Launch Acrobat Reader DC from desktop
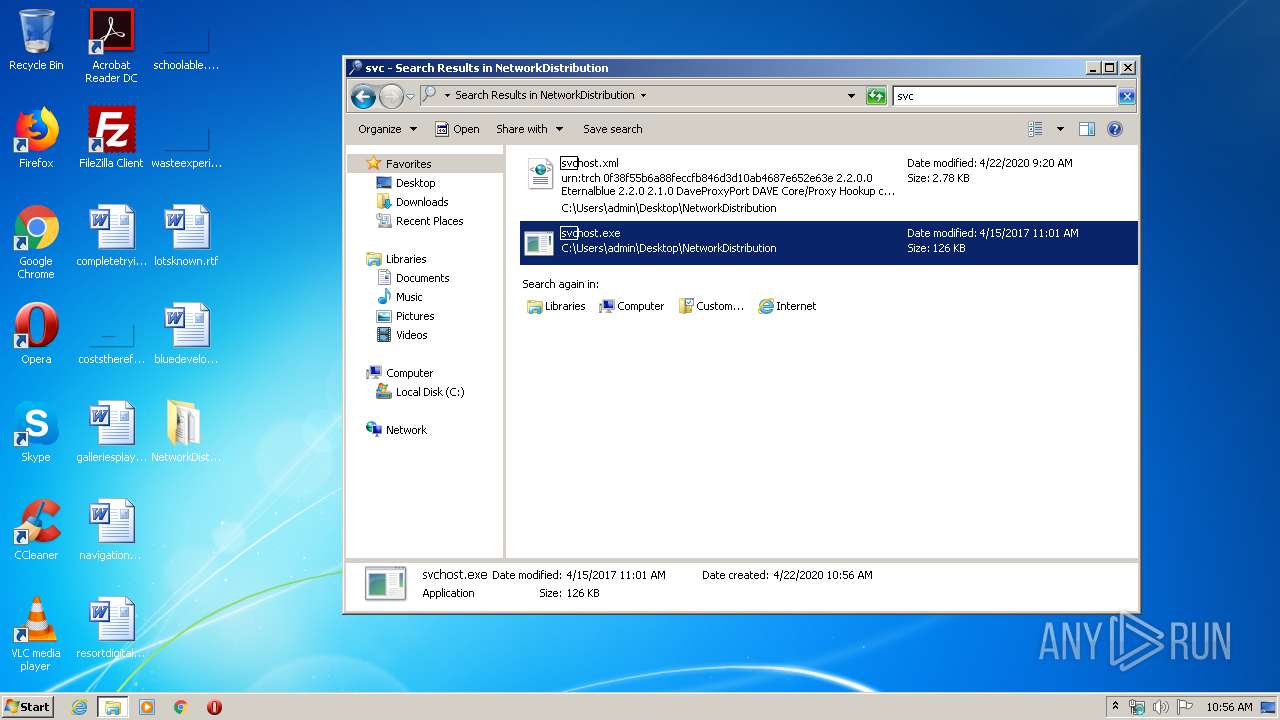Viewport: 1280px width, 720px height. [x=111, y=46]
